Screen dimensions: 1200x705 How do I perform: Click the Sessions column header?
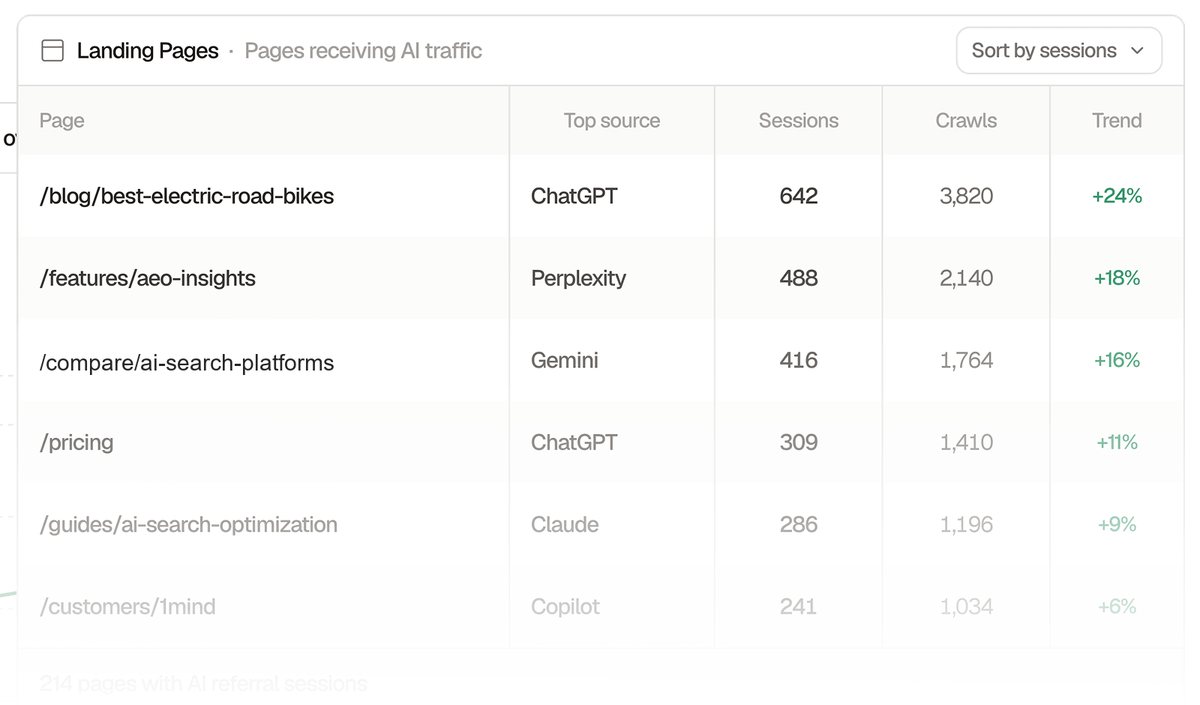[x=798, y=120]
